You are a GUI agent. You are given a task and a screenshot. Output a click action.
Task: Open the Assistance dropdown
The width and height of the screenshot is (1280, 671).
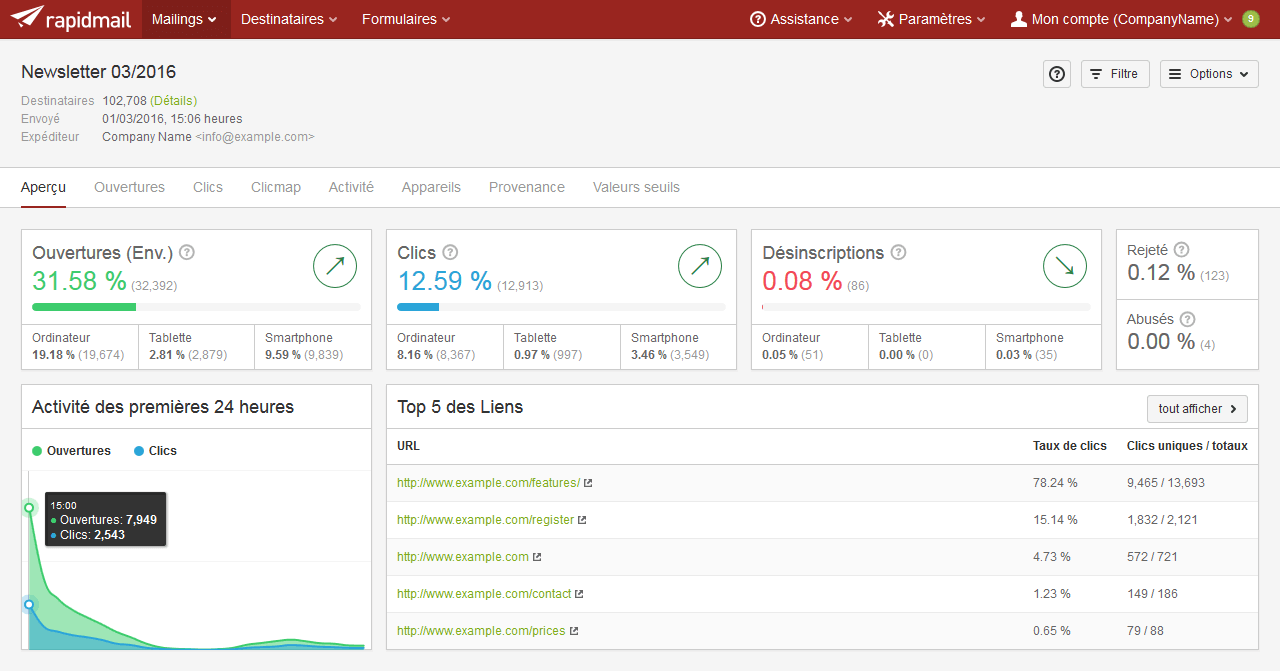801,19
